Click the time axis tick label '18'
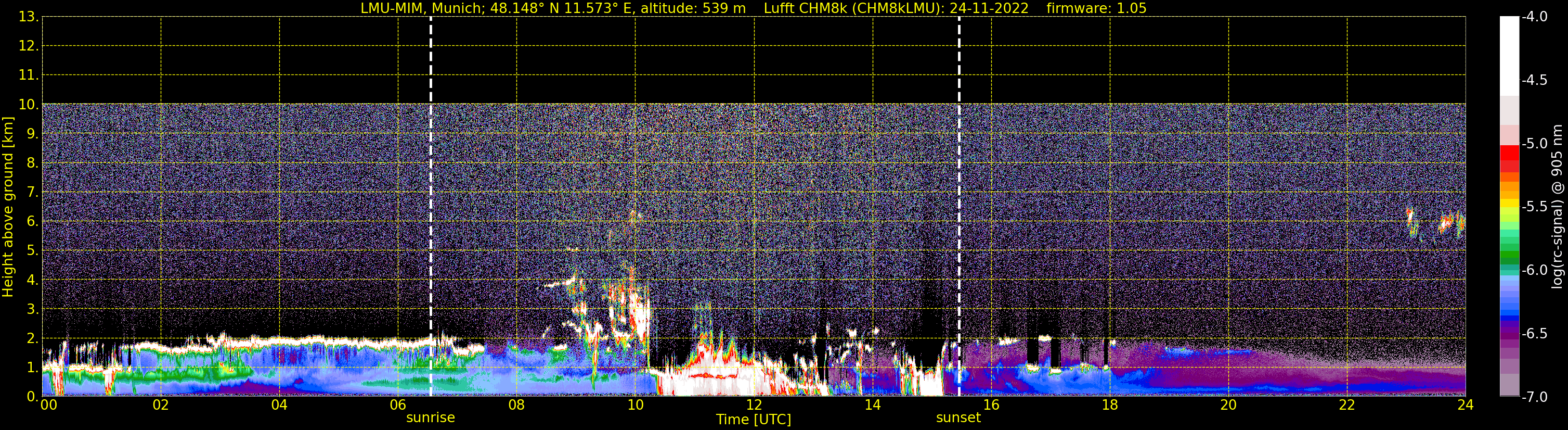1568x430 pixels. (1110, 405)
